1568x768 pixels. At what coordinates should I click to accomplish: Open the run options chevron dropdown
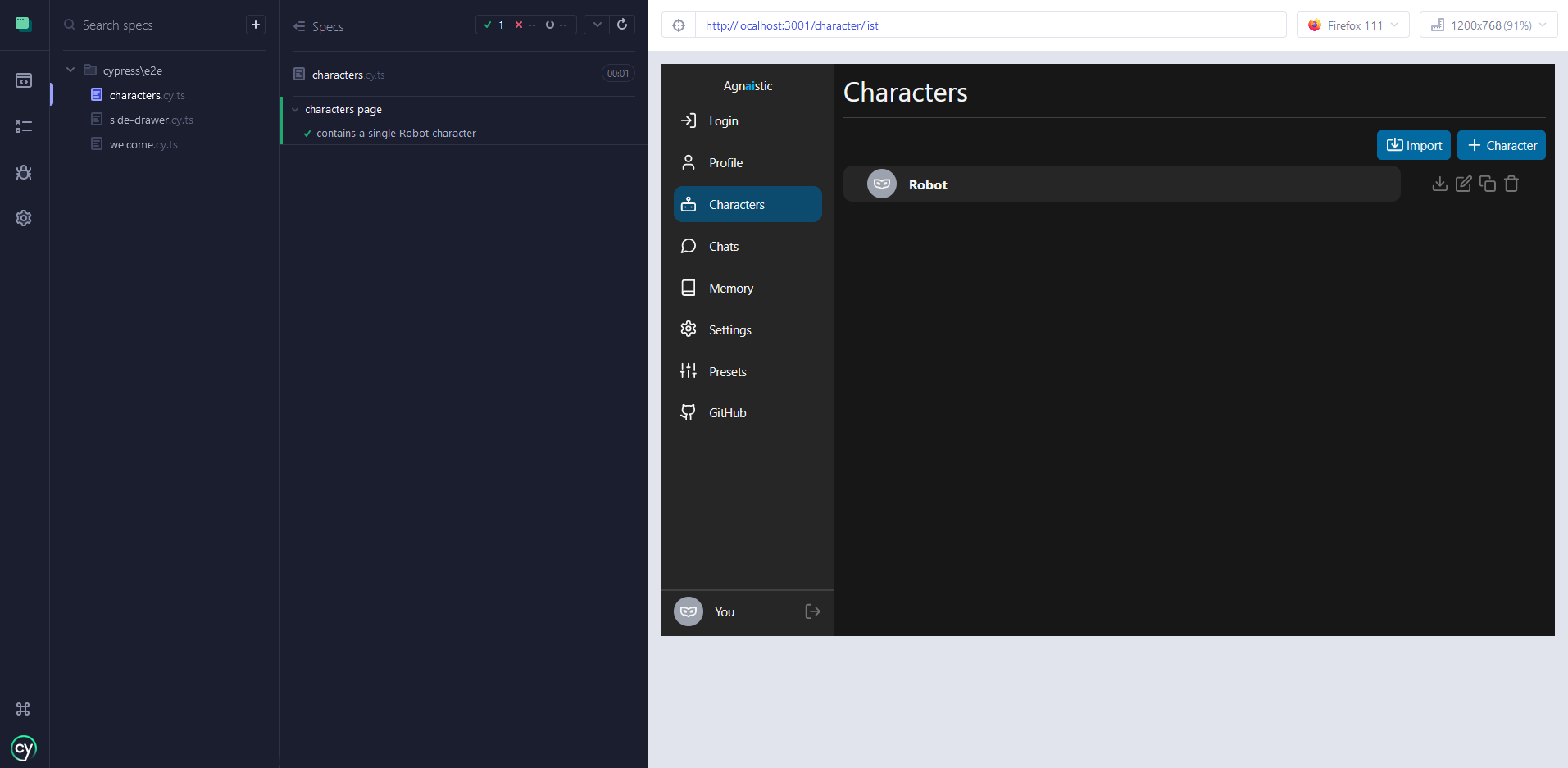coord(597,25)
